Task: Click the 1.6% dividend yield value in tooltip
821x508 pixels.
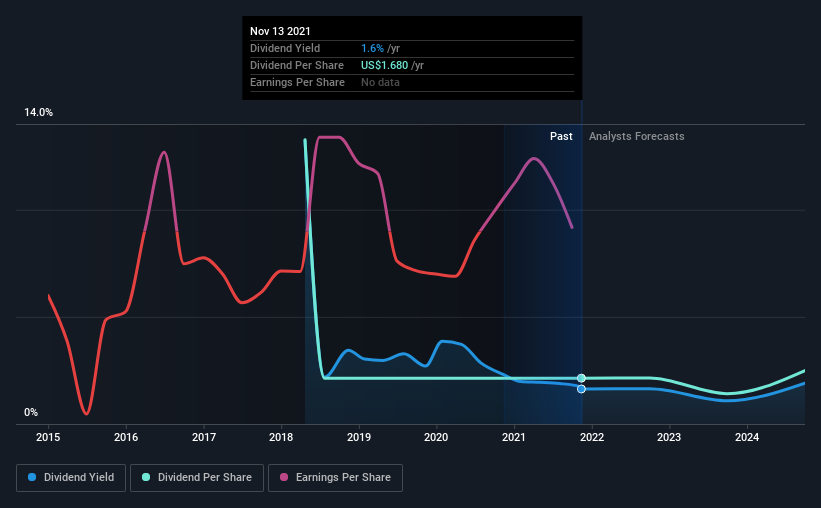Action: pos(372,48)
